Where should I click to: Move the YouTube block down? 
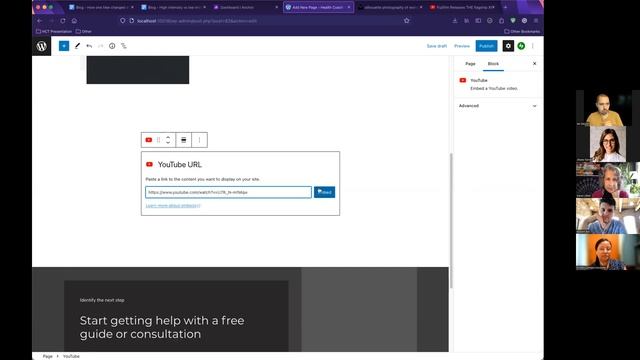(x=168, y=143)
